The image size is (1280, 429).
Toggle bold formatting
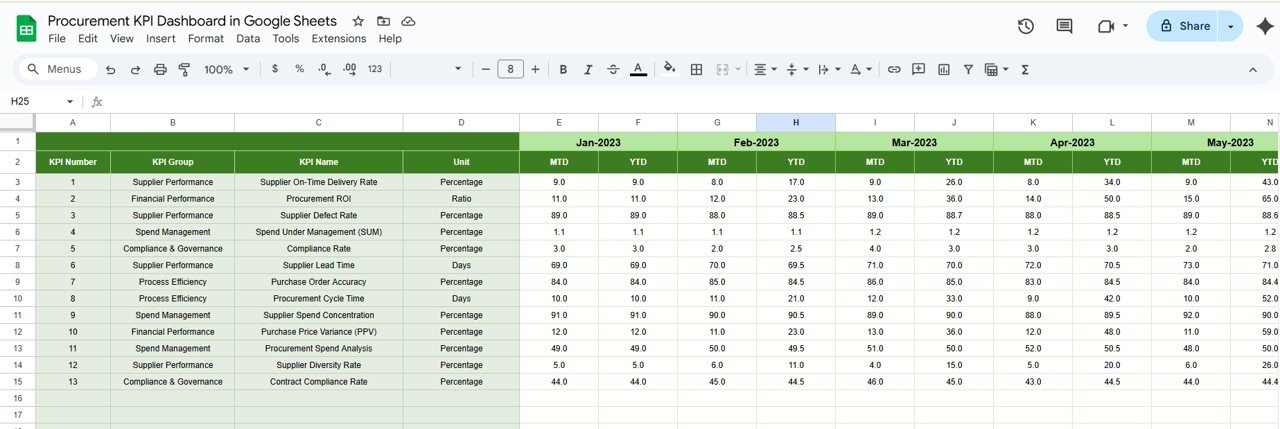(x=563, y=69)
